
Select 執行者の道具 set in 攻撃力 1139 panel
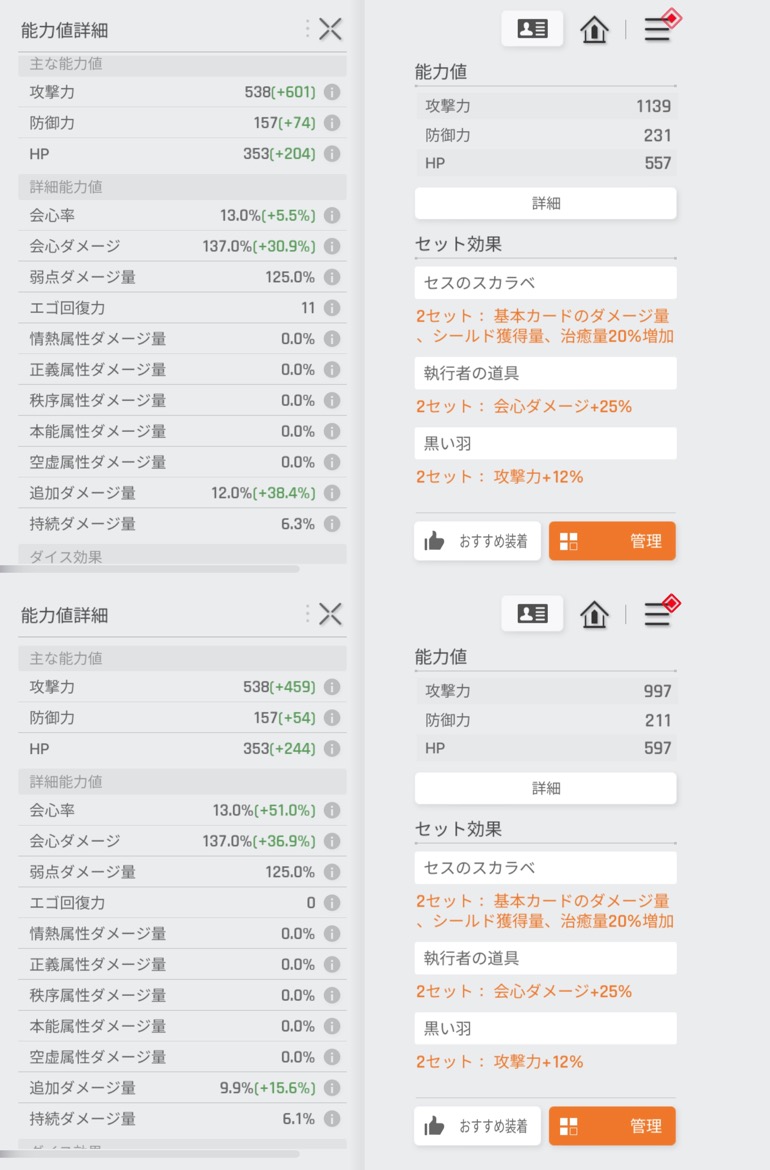point(546,373)
